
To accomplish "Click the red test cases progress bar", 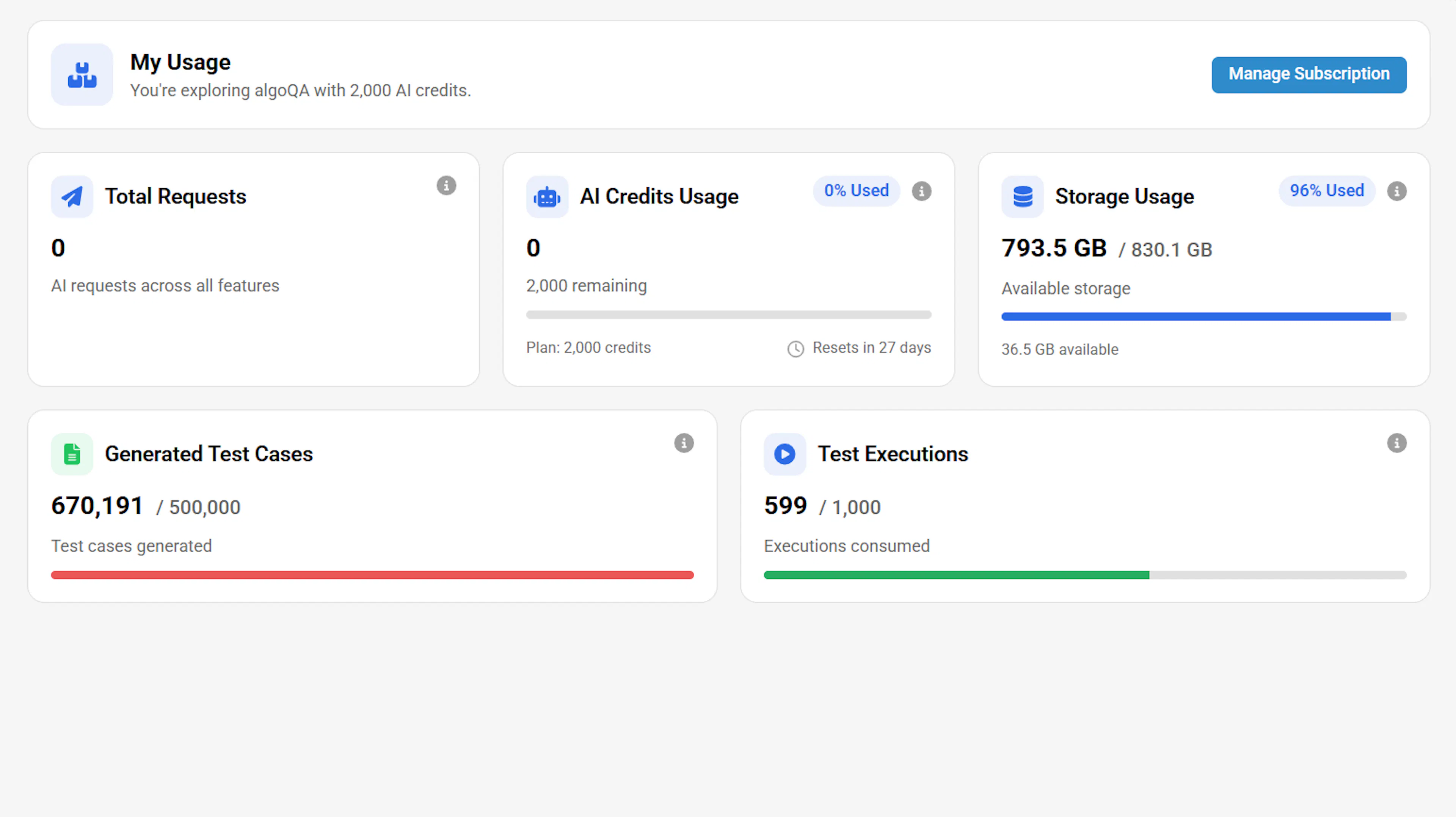I will point(372,575).
